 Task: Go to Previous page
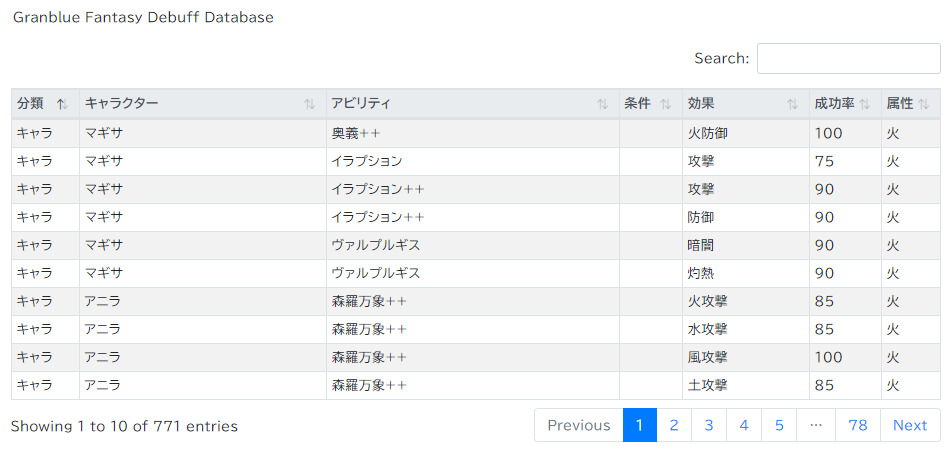pyautogui.click(x=579, y=425)
